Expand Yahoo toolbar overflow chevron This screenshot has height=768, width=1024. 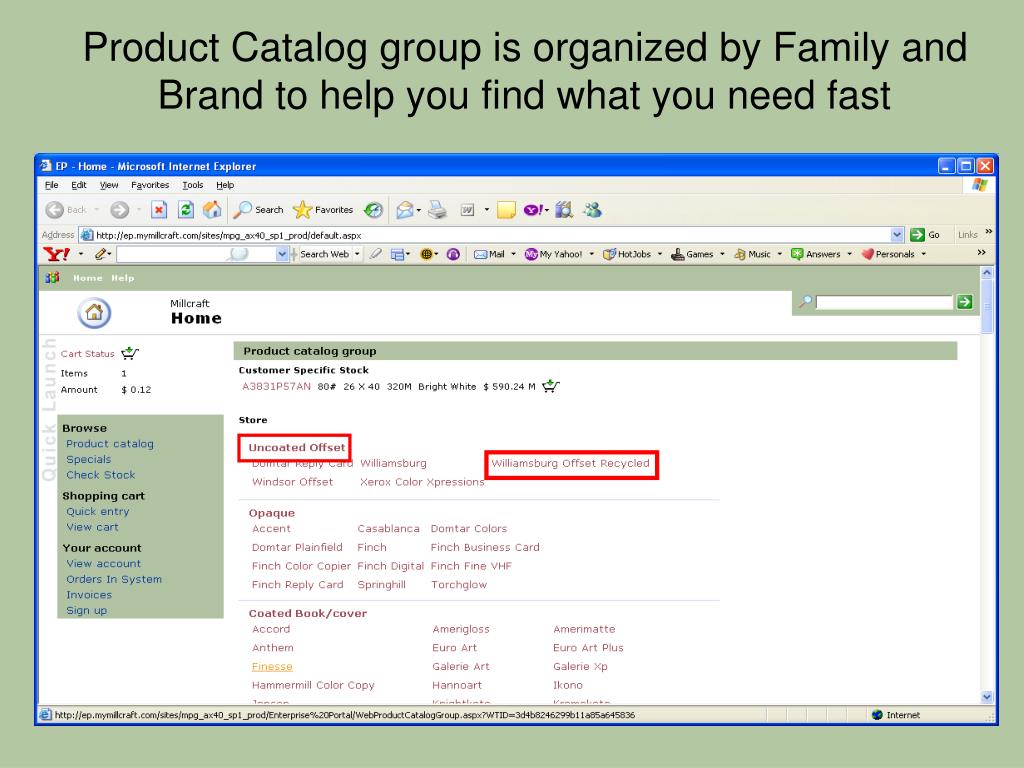pyautogui.click(x=981, y=252)
